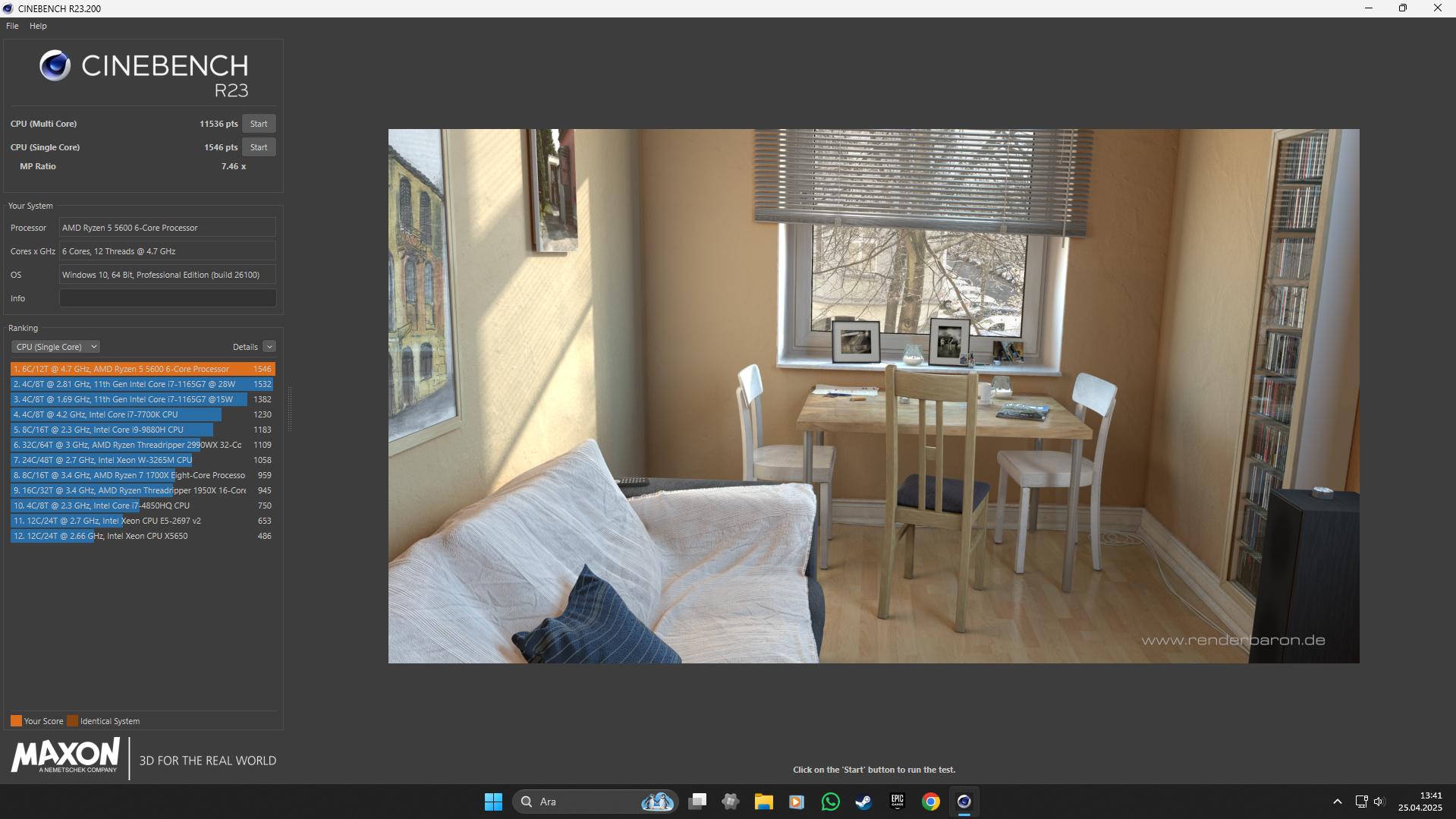Click the Info input field
The height and width of the screenshot is (819, 1456).
click(x=168, y=298)
